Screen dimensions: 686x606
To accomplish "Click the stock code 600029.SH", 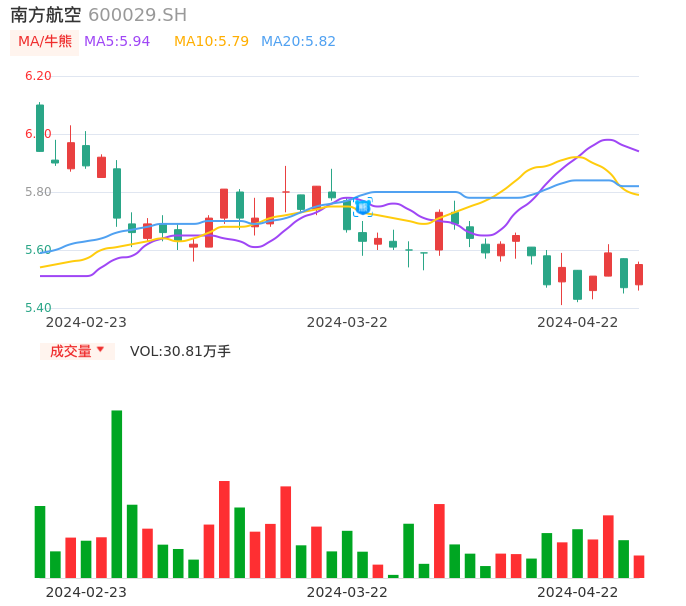I will pyautogui.click(x=137, y=15).
